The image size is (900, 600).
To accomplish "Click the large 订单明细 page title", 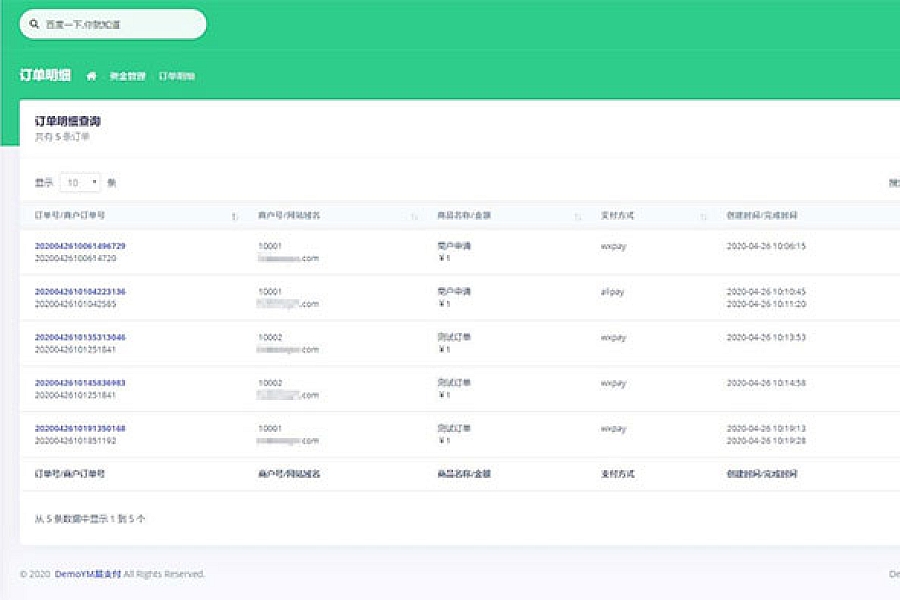I will coord(45,75).
